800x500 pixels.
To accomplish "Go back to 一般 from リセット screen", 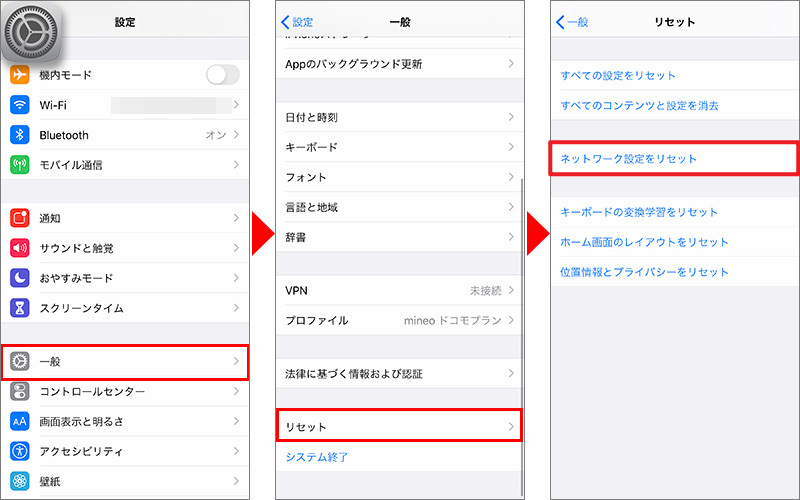I will 573,22.
